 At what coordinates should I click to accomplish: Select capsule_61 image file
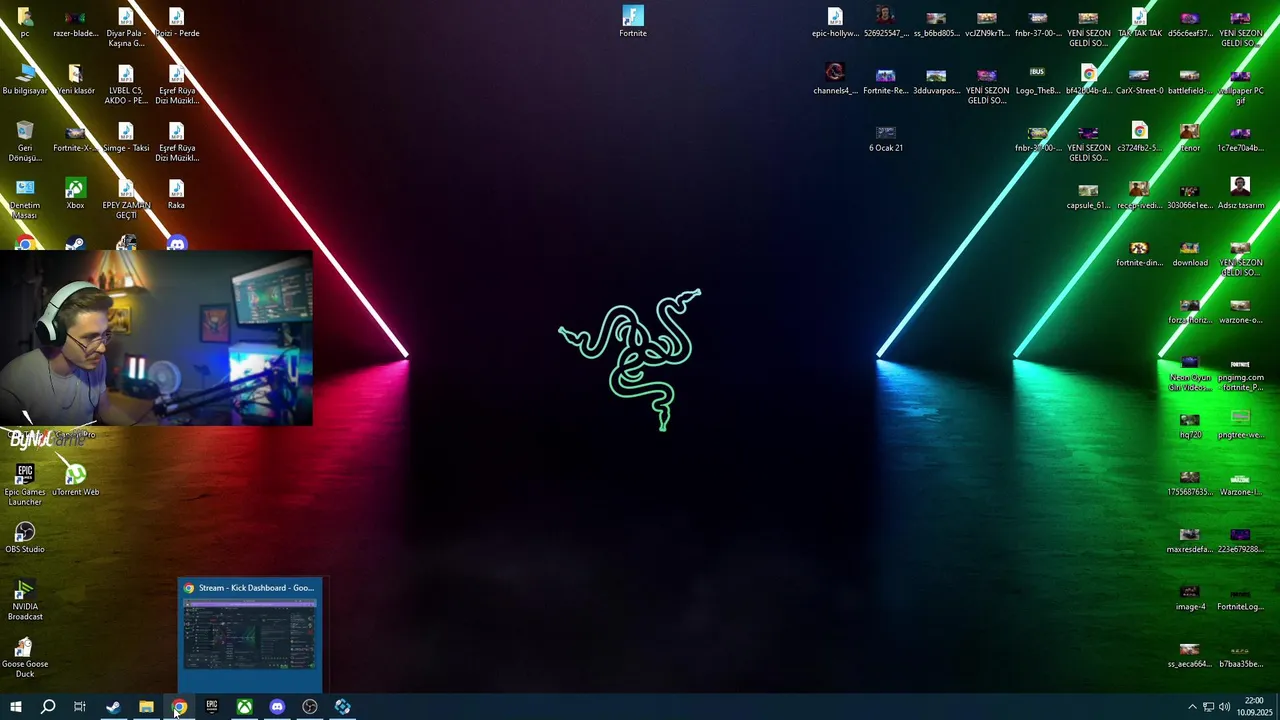[1088, 194]
